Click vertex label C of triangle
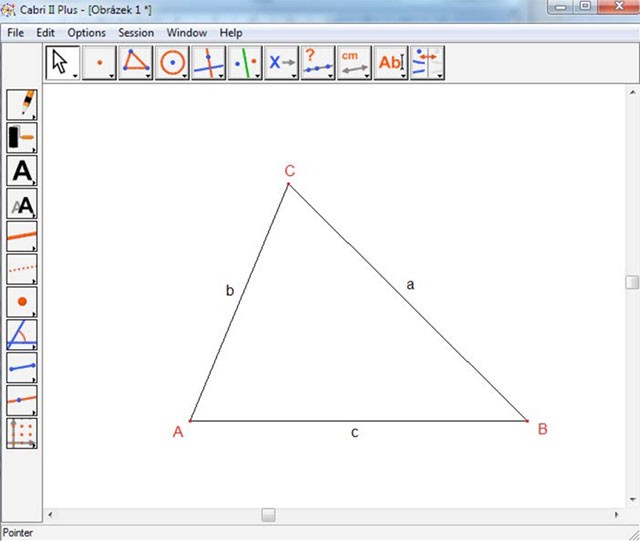Screen dimensions: 640x541 click(x=289, y=171)
